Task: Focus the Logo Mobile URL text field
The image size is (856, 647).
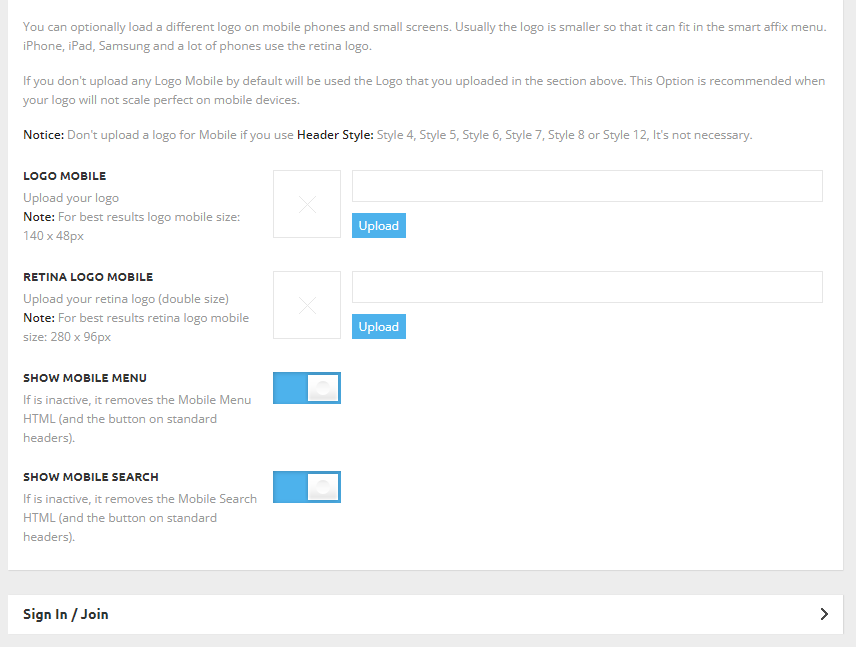Action: pos(587,186)
